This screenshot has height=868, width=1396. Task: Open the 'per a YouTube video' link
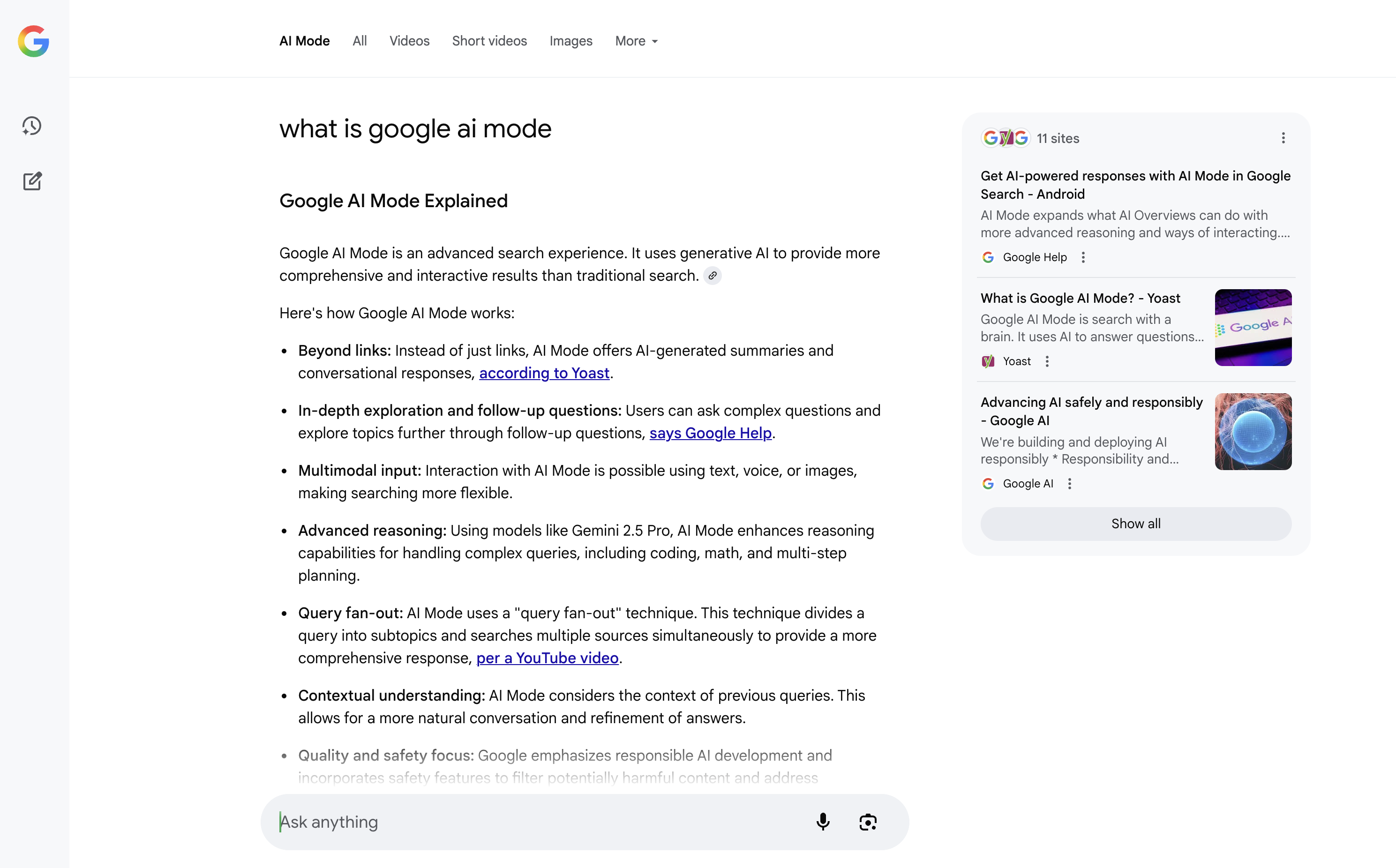(x=547, y=658)
